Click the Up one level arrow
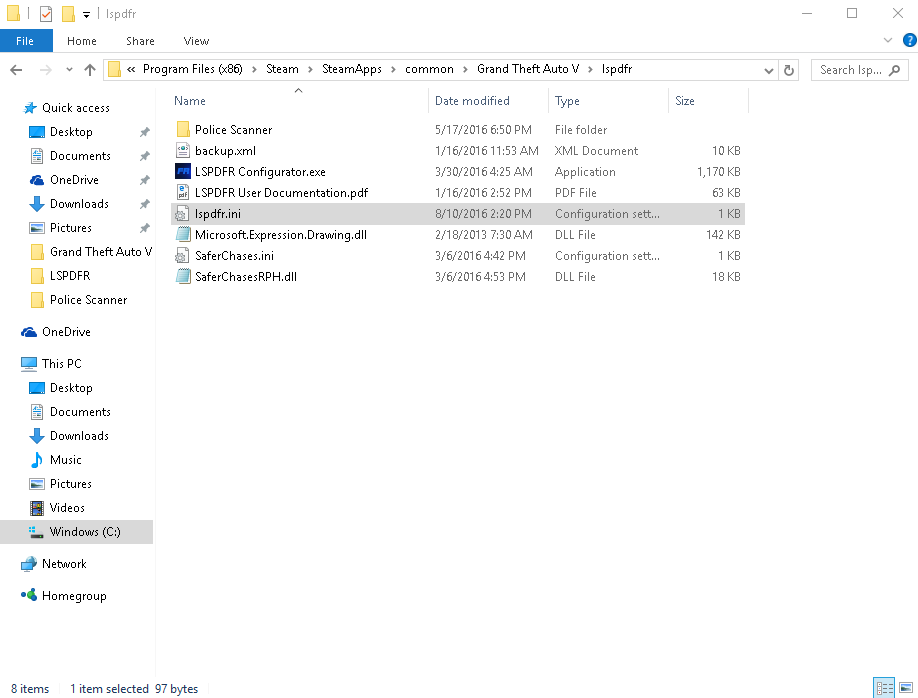The width and height of the screenshot is (918, 698). pos(90,70)
